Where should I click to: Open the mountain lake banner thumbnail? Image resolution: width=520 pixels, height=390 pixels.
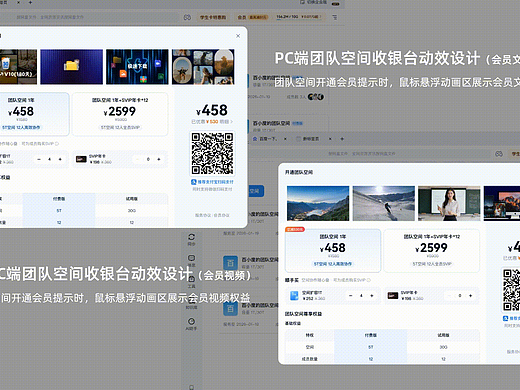coord(318,203)
